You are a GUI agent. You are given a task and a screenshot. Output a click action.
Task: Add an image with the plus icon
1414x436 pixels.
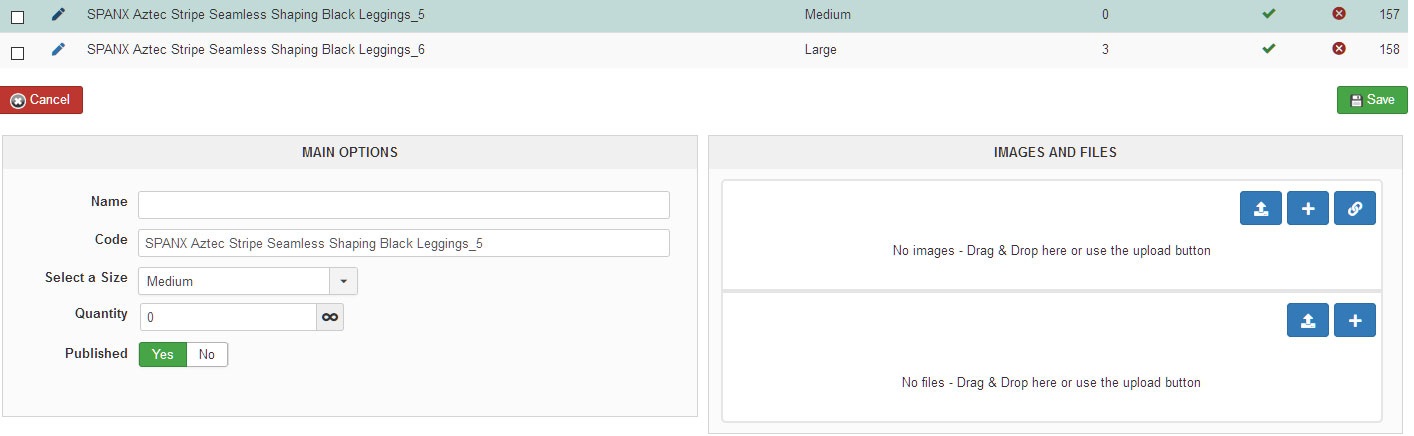(1308, 208)
